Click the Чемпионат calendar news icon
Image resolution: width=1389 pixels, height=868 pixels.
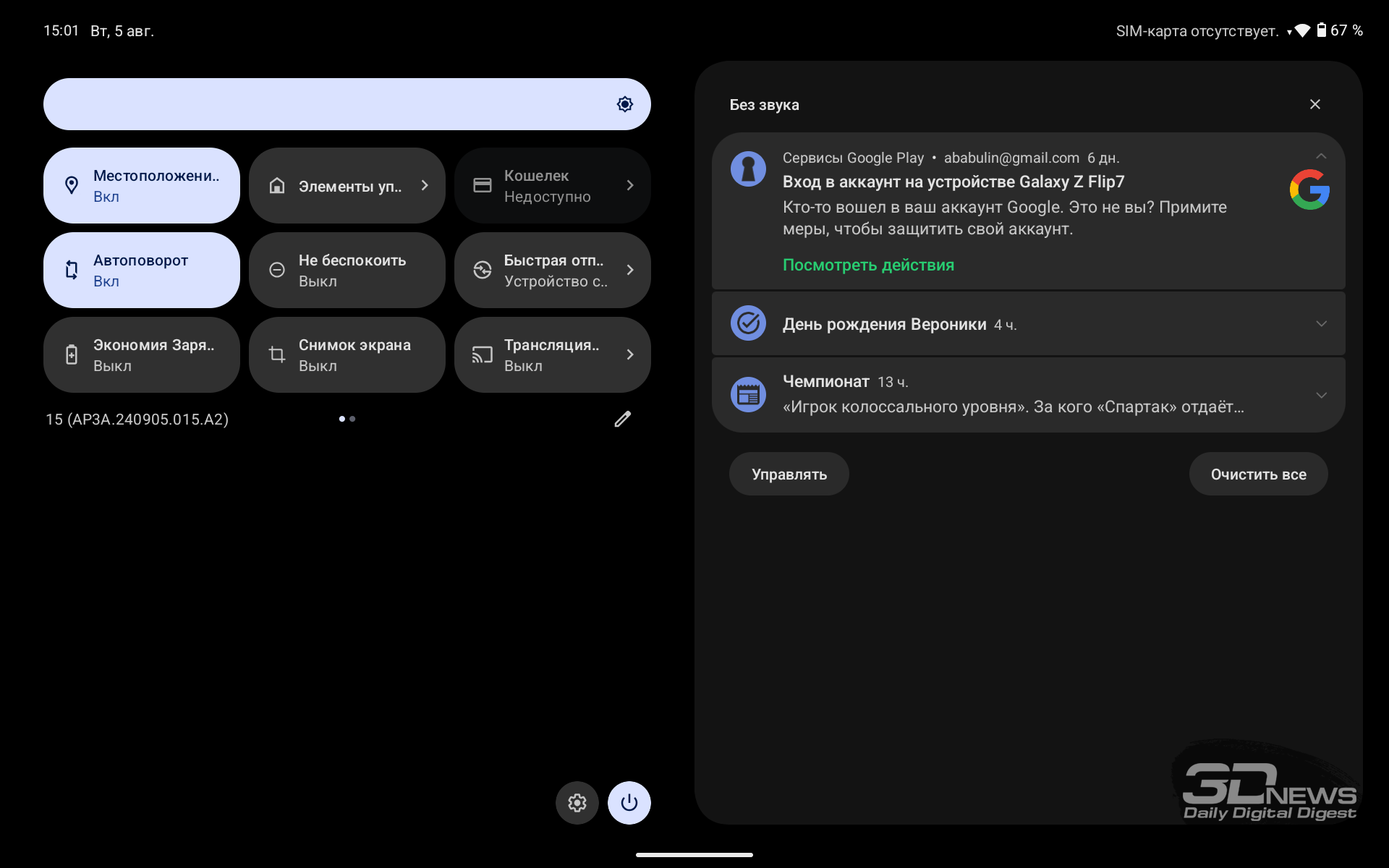point(748,394)
